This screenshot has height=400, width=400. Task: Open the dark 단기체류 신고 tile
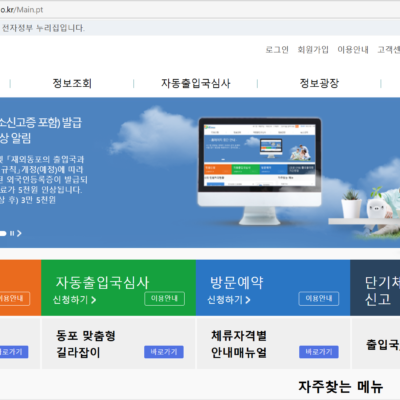(375, 288)
